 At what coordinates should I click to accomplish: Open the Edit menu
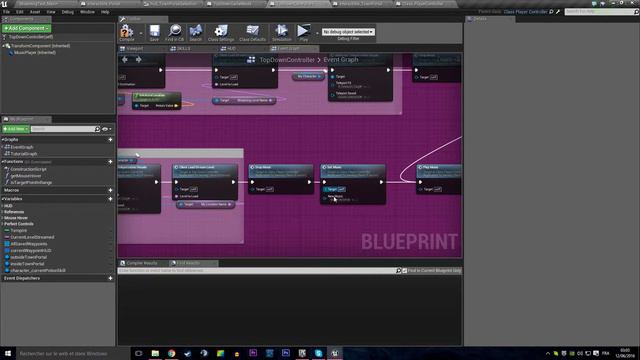pyautogui.click(x=20, y=12)
